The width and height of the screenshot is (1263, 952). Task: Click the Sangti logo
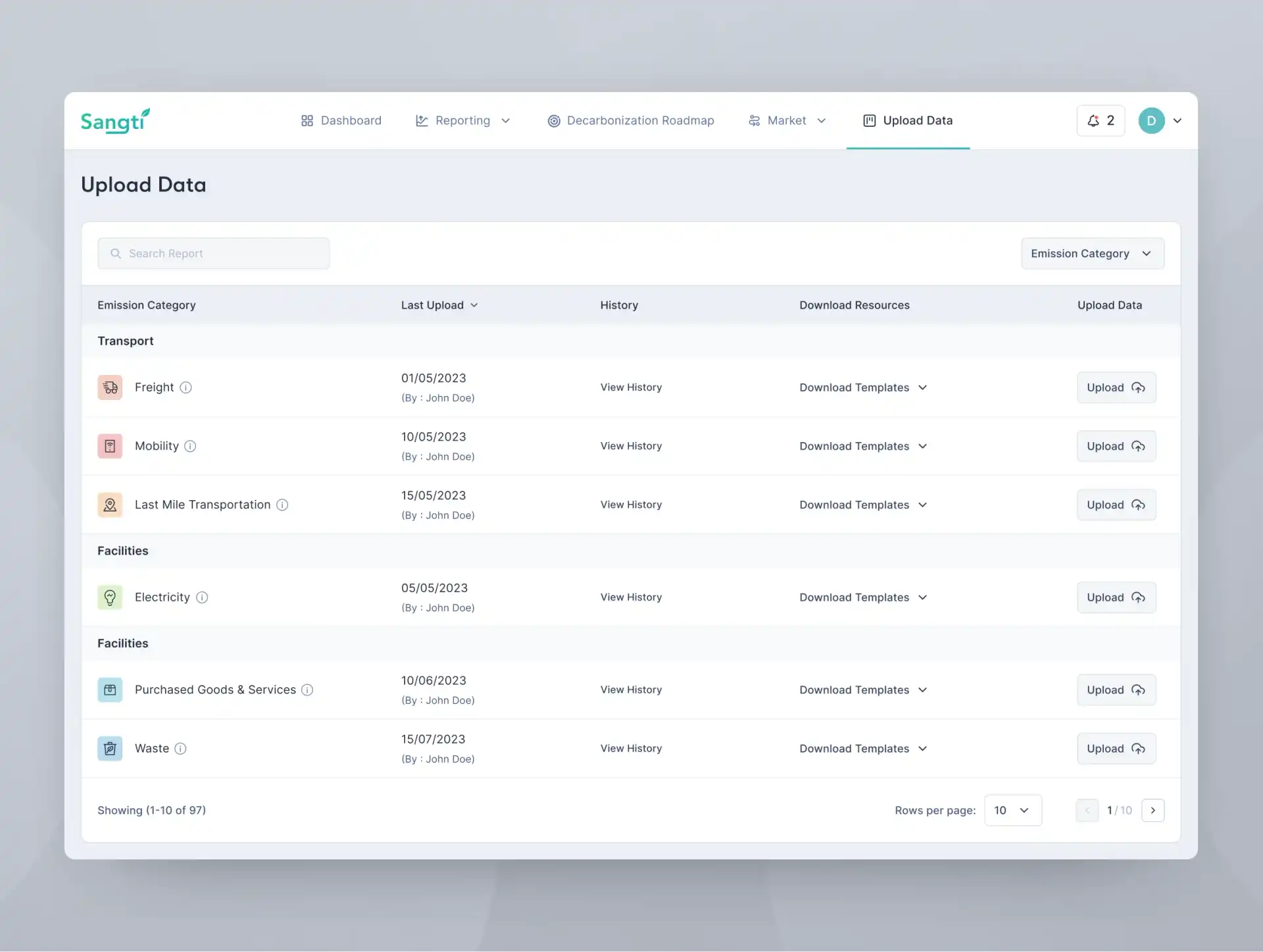[x=115, y=121]
